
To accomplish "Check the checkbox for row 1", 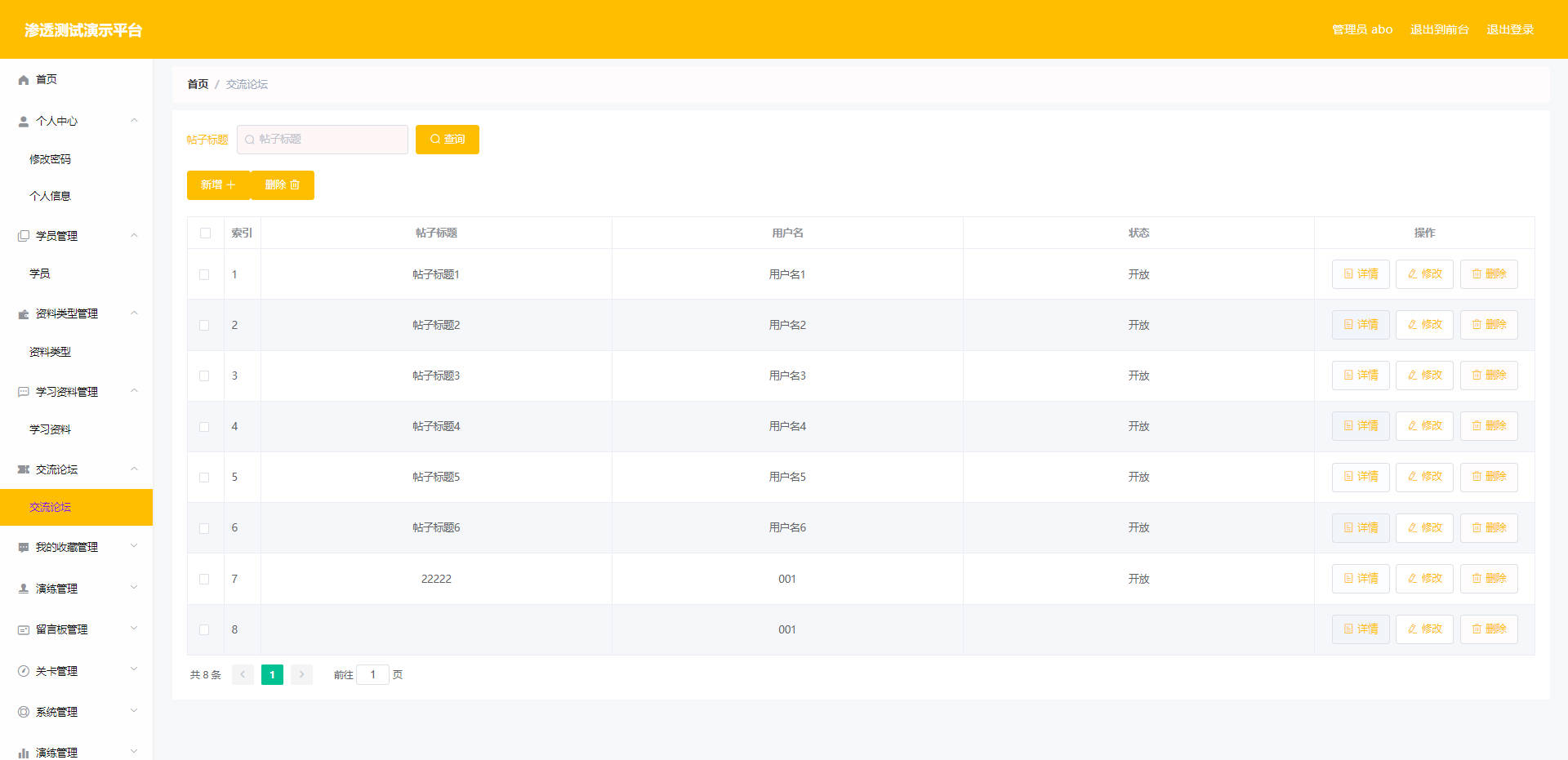I will click(x=204, y=275).
